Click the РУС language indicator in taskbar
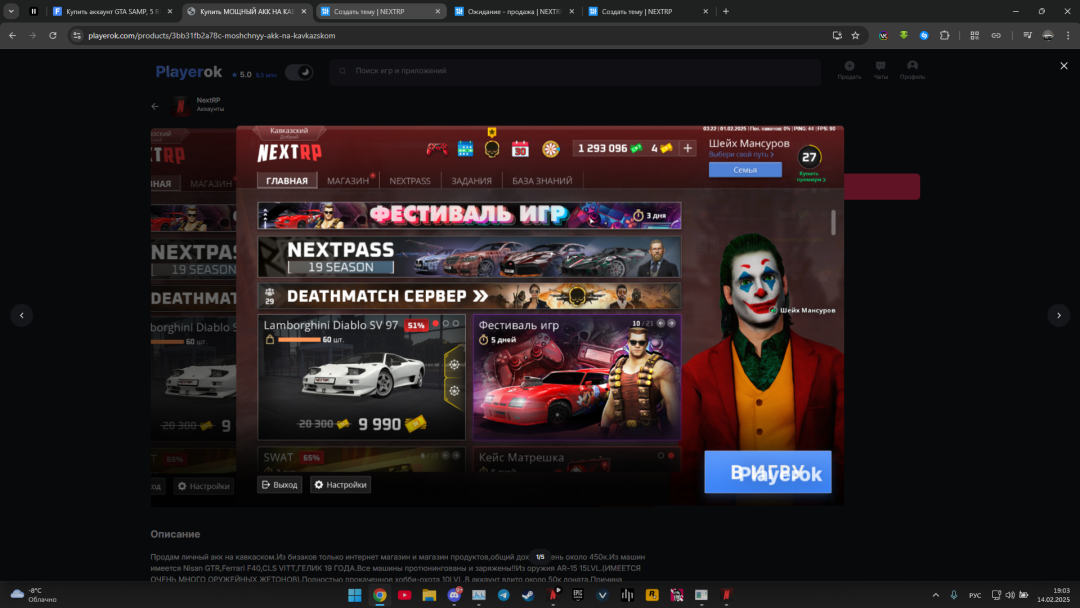Viewport: 1080px width, 608px height. [975, 595]
